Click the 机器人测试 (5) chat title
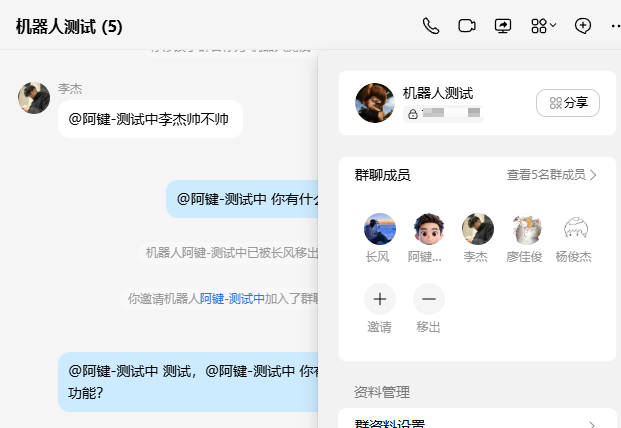Image resolution: width=621 pixels, height=428 pixels. (x=69, y=27)
